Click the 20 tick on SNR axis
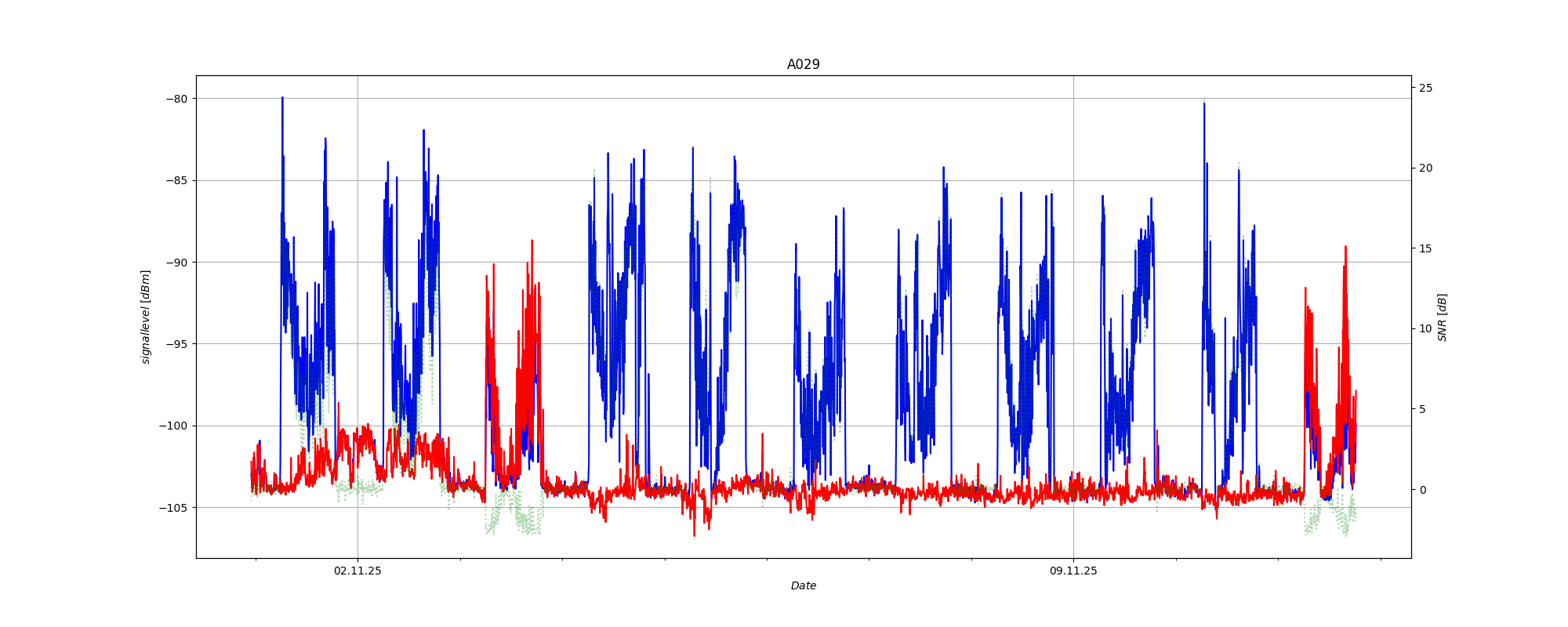Screen dimensions: 1568x627 [x=1425, y=168]
